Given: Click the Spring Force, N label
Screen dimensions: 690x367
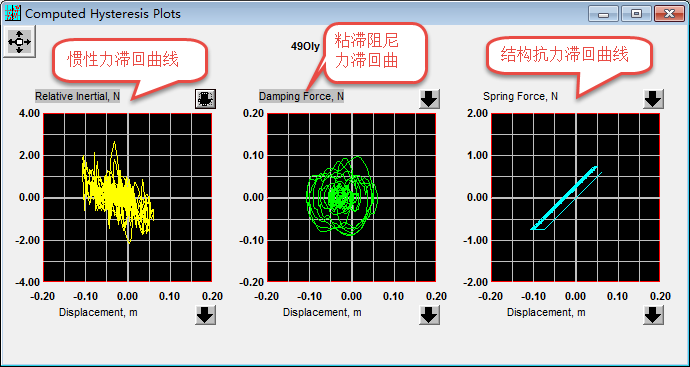Looking at the screenshot, I should point(520,96).
